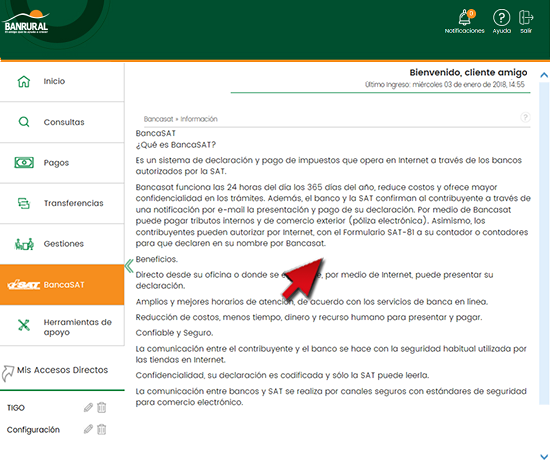Screen dimensions: 550x472
Task: Click the Transferencias arrows icon
Action: pyautogui.click(x=24, y=203)
